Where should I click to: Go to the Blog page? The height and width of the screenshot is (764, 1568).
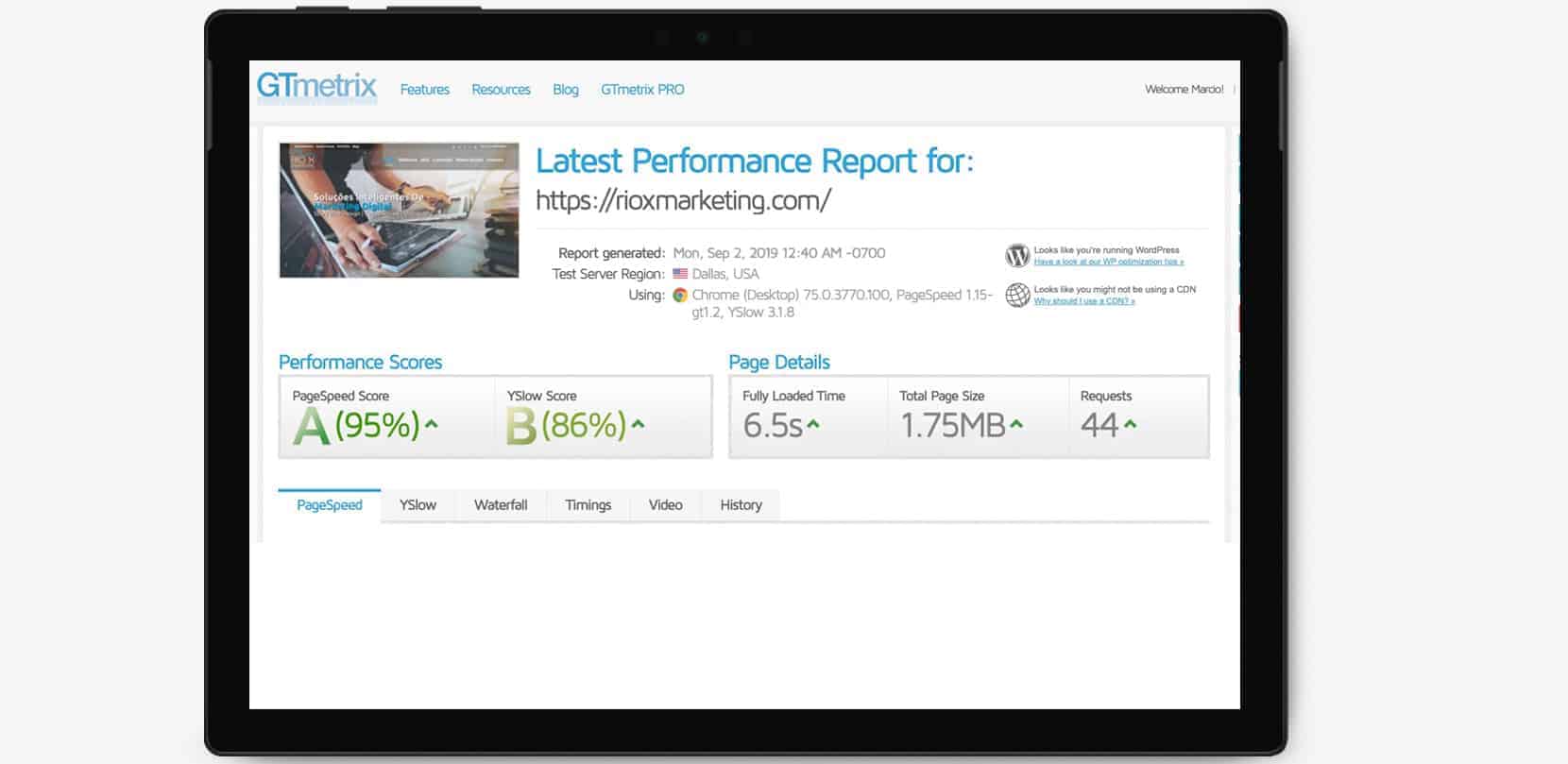(x=566, y=90)
